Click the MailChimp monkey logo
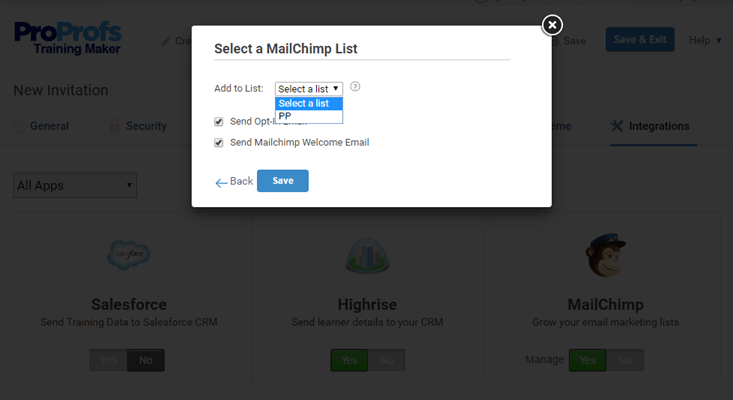The width and height of the screenshot is (733, 400). click(x=604, y=257)
